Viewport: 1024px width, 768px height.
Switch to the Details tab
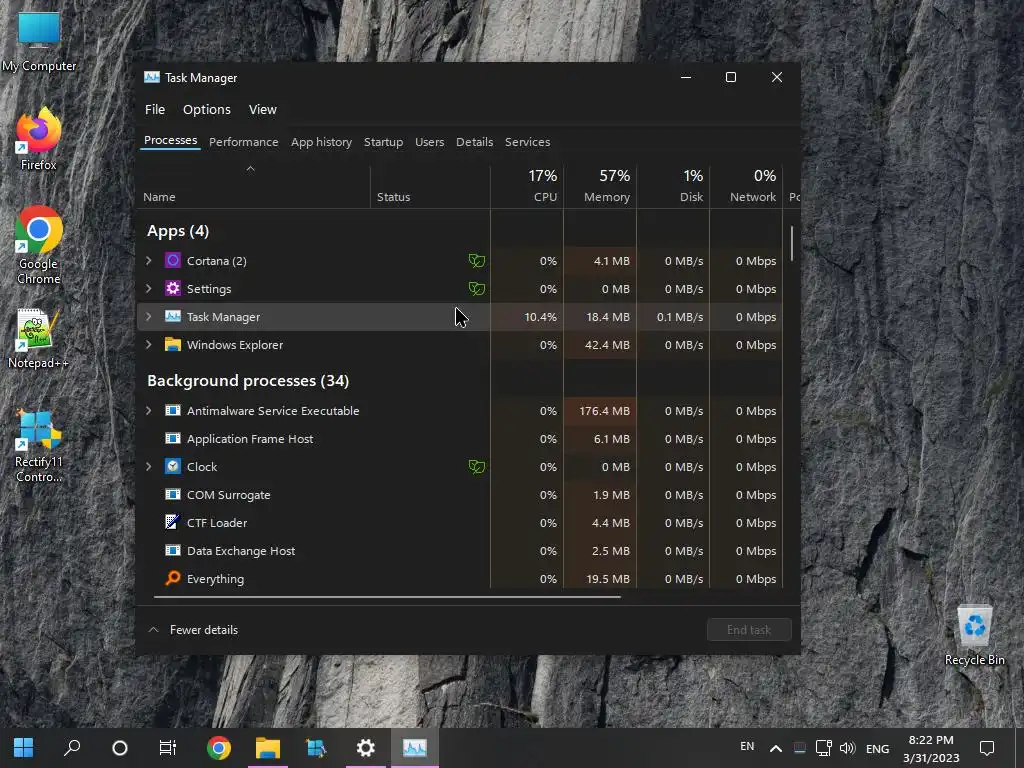[x=474, y=142]
